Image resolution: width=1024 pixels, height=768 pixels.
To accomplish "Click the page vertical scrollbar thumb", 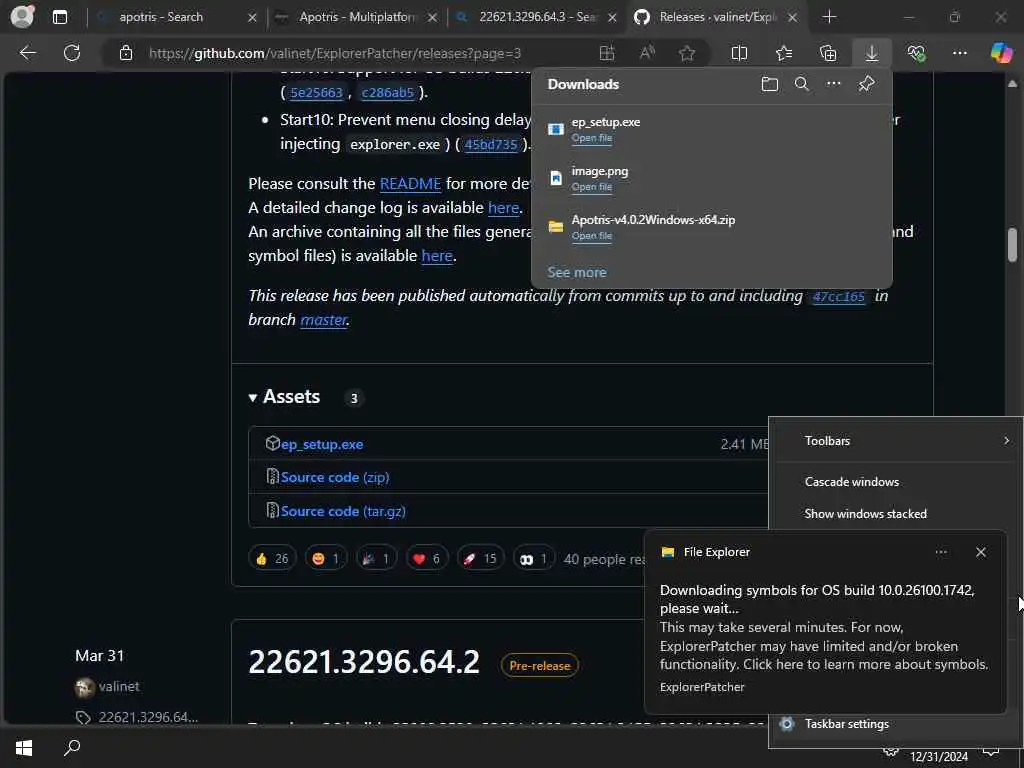I will pos(1012,245).
